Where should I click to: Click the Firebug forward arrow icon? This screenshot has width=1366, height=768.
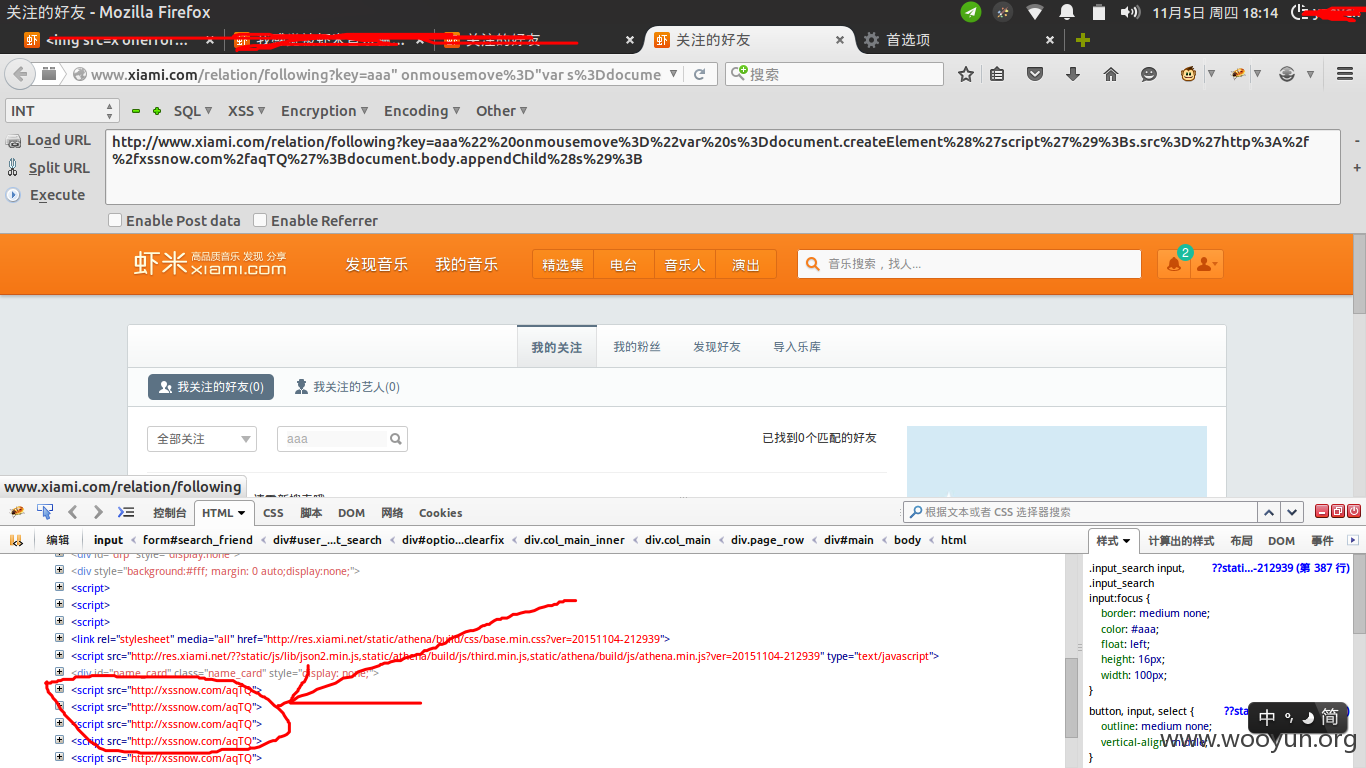pyautogui.click(x=97, y=512)
